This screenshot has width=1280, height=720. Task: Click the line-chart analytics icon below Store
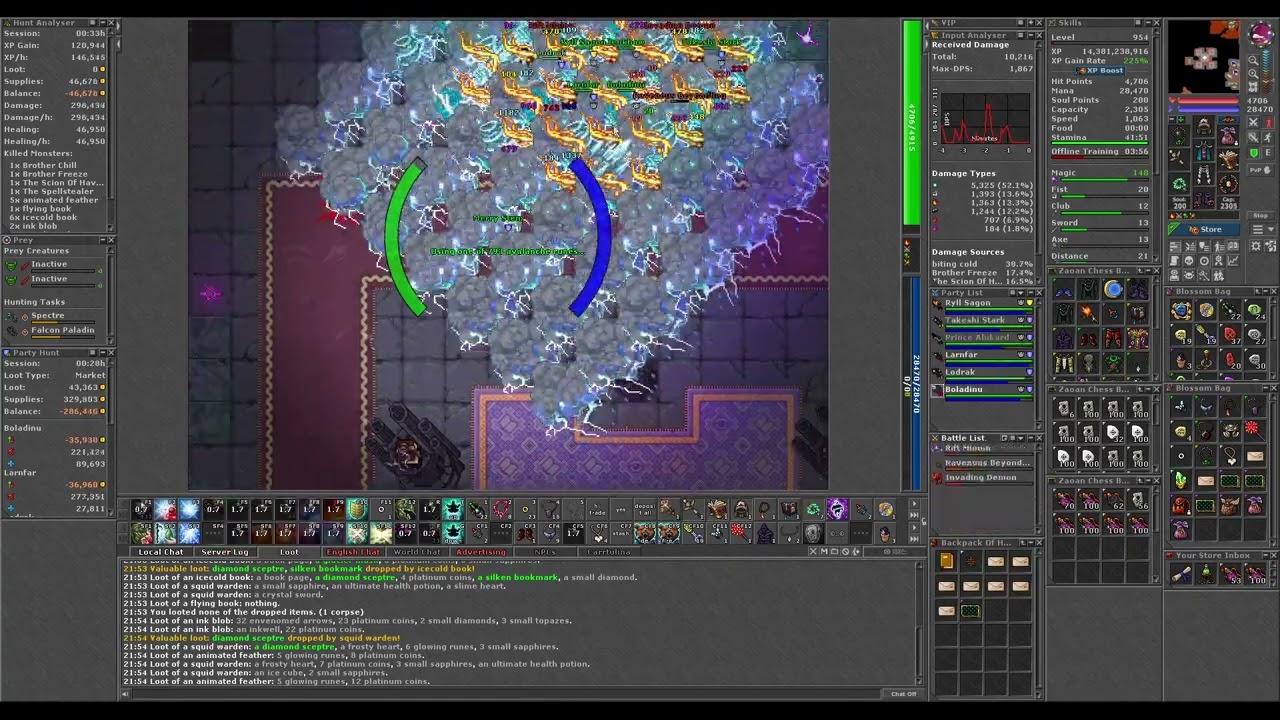tap(1233, 260)
